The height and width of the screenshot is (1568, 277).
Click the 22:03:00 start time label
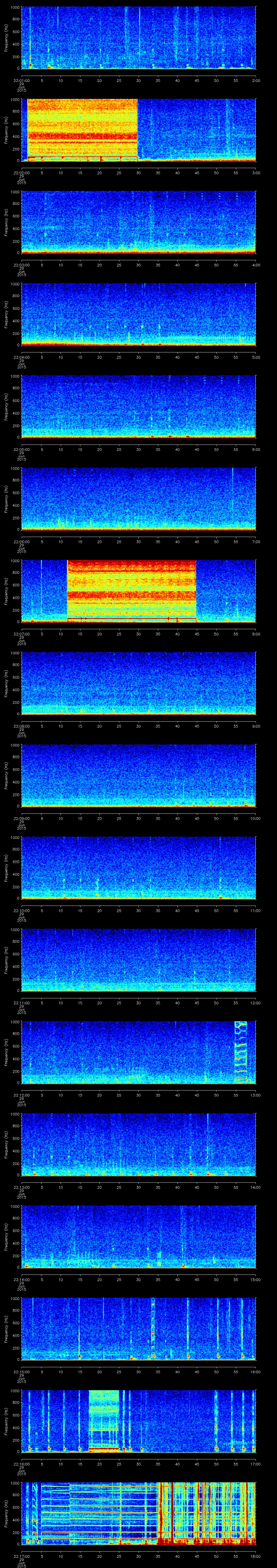[x=21, y=265]
